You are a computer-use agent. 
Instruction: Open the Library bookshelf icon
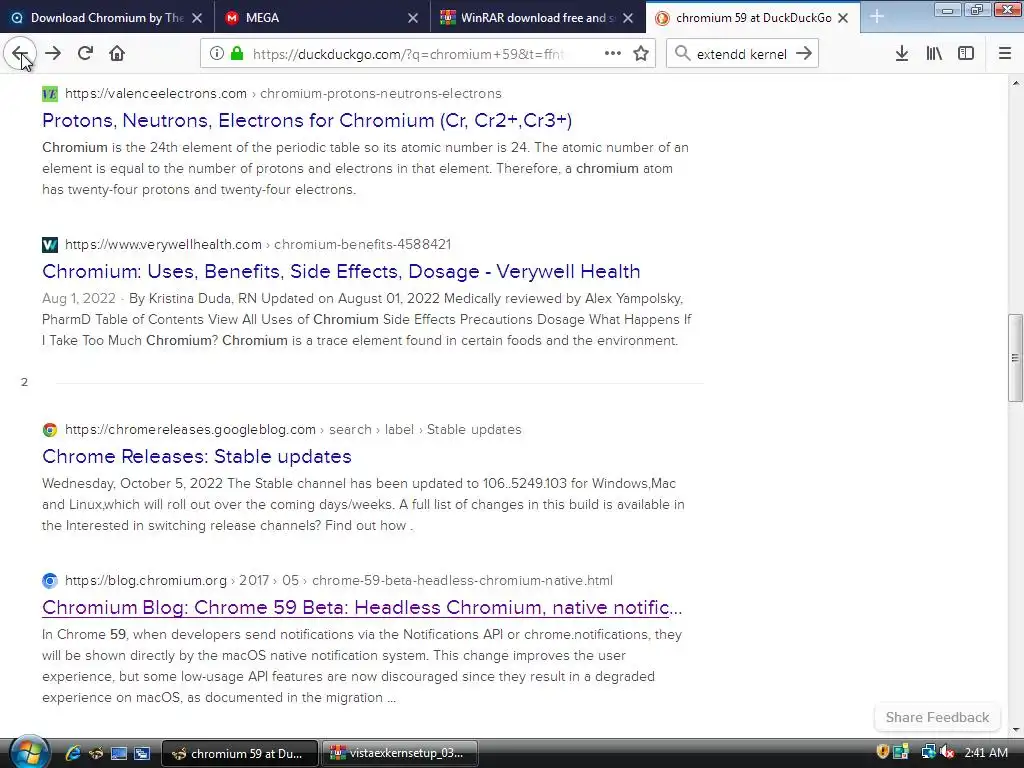pyautogui.click(x=934, y=54)
